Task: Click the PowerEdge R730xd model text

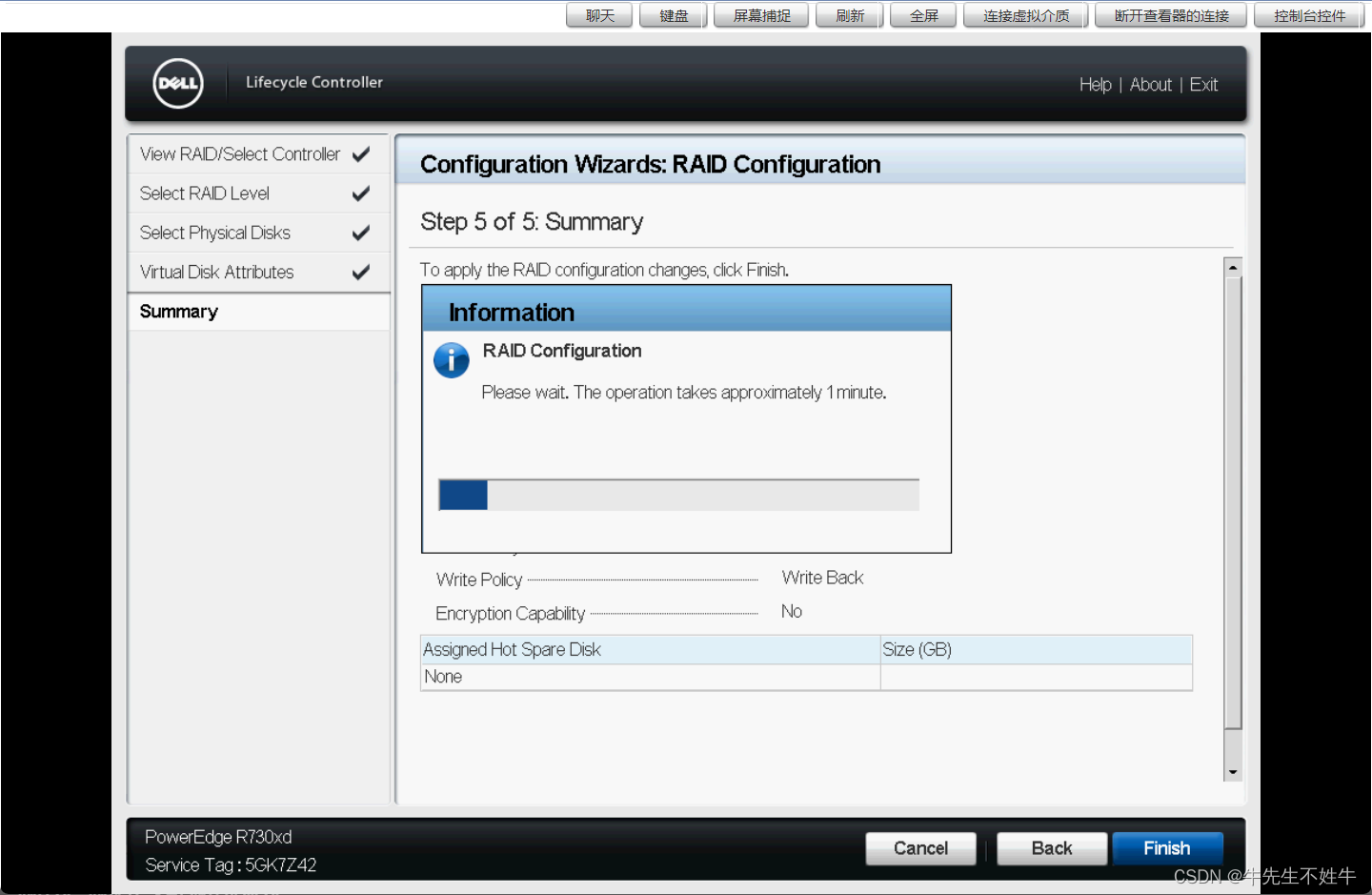Action: 218,837
